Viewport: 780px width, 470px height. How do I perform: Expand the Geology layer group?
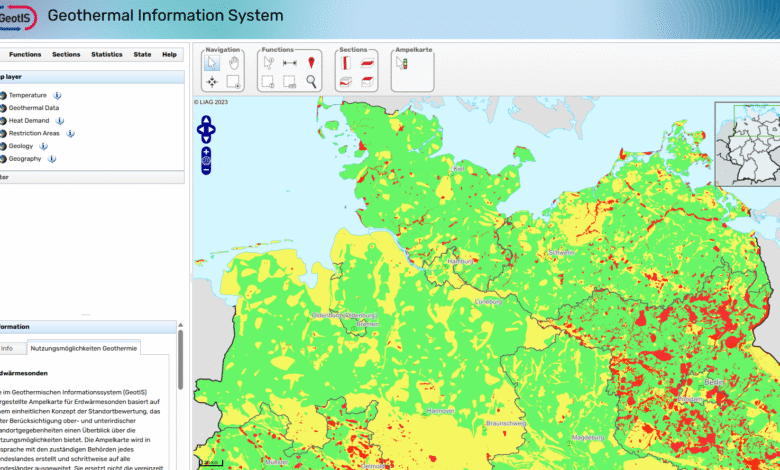(x=20, y=146)
